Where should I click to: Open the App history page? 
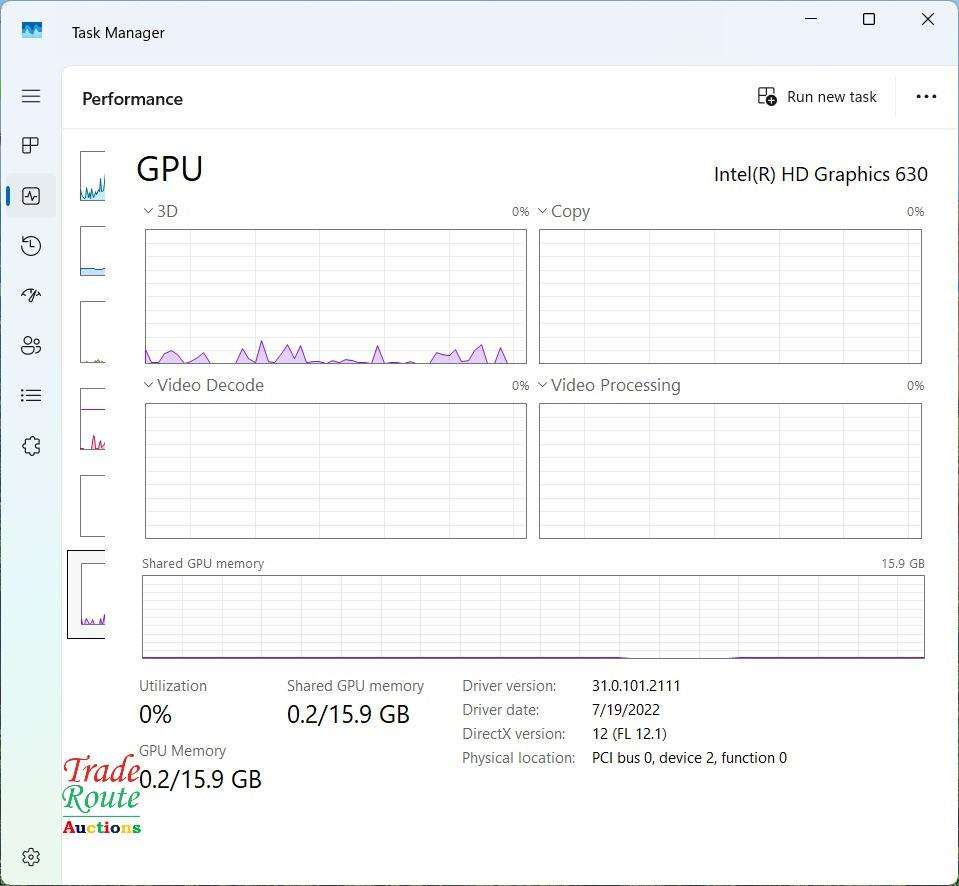click(31, 246)
